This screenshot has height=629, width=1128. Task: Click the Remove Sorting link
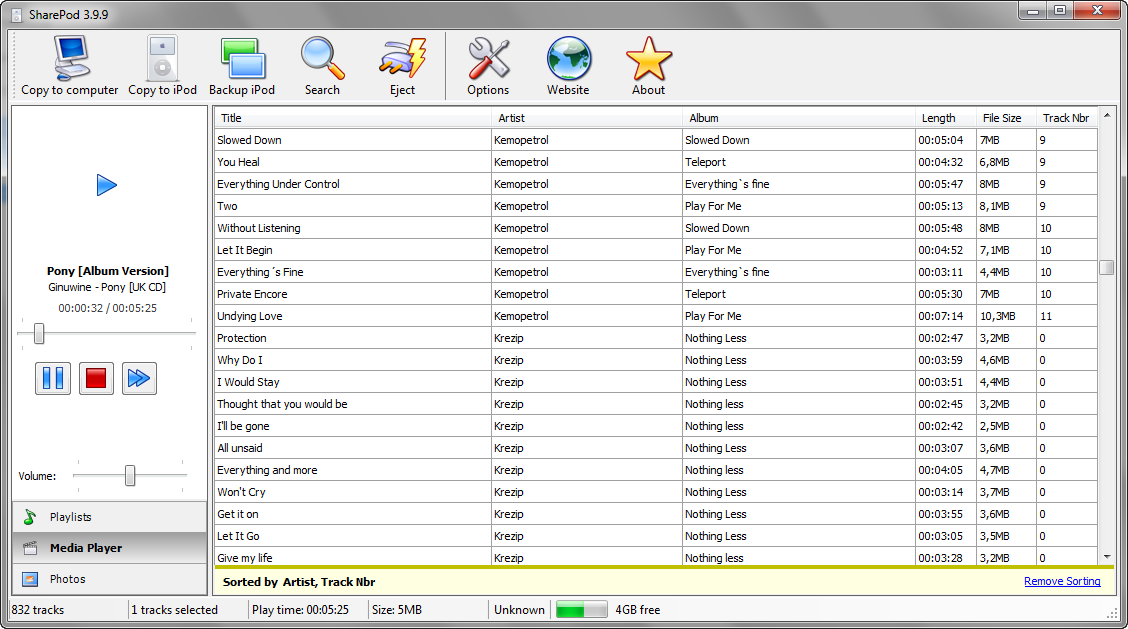click(1062, 582)
